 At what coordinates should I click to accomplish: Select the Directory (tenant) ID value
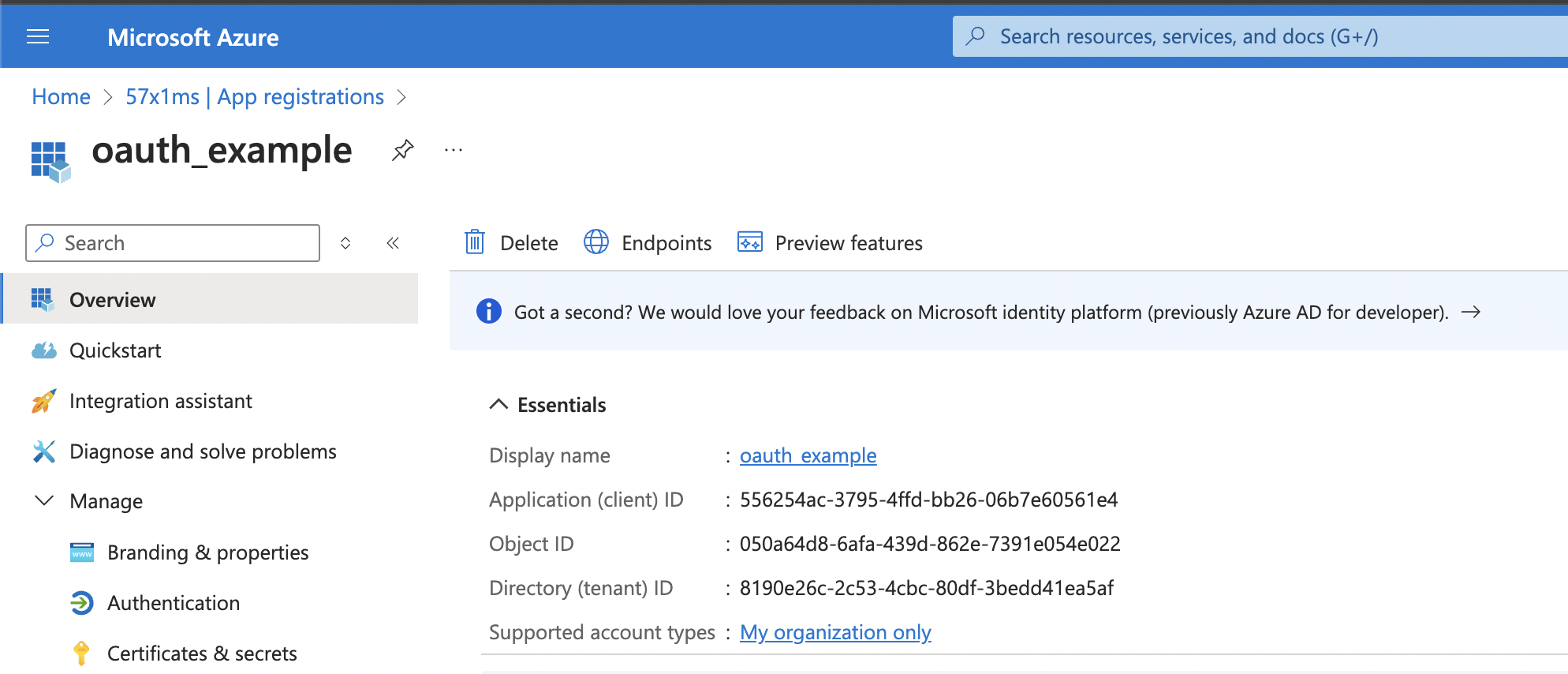point(927,588)
